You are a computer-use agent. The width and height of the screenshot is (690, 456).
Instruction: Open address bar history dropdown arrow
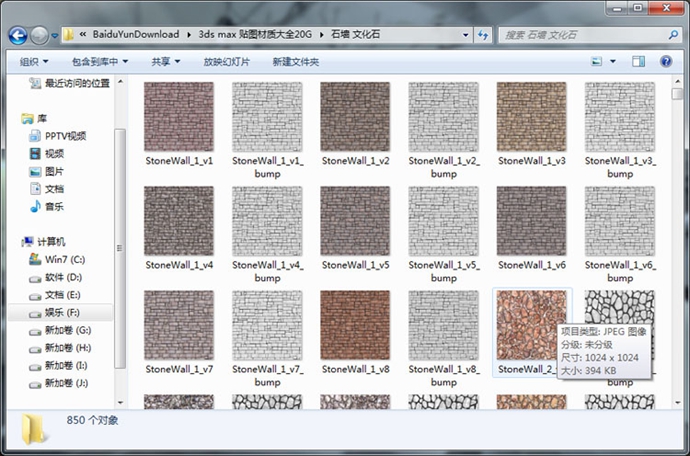[x=465, y=35]
